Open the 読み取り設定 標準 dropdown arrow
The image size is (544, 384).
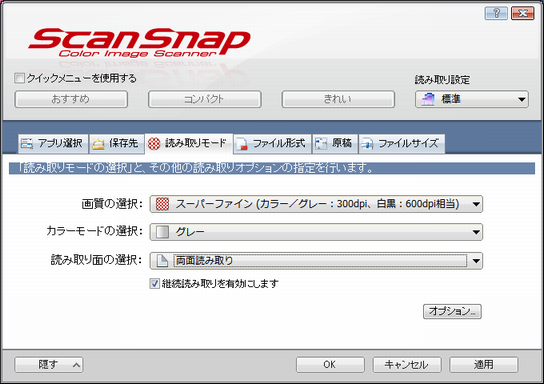[521, 100]
